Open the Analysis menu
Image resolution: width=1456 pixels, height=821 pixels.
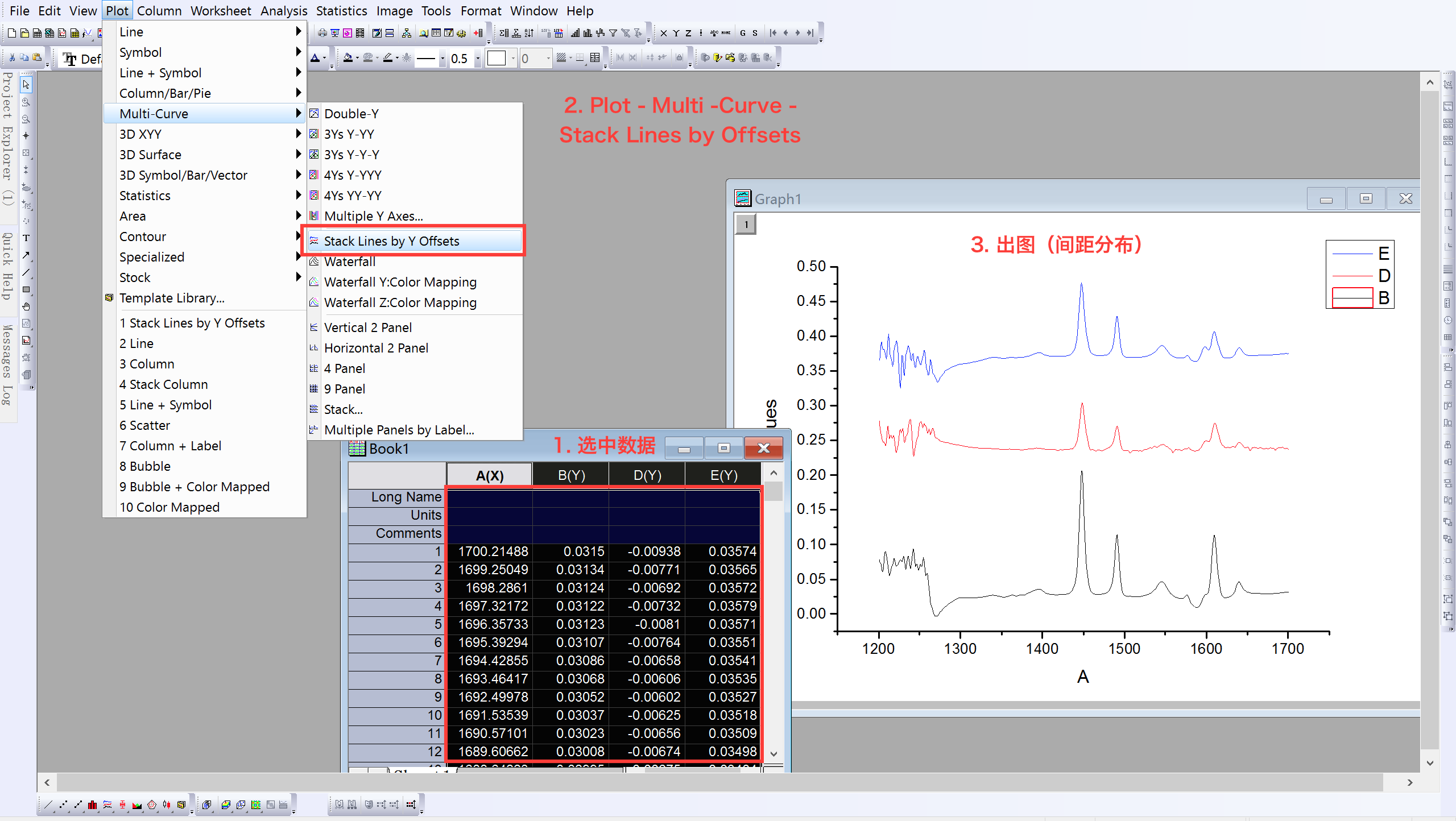pyautogui.click(x=283, y=11)
